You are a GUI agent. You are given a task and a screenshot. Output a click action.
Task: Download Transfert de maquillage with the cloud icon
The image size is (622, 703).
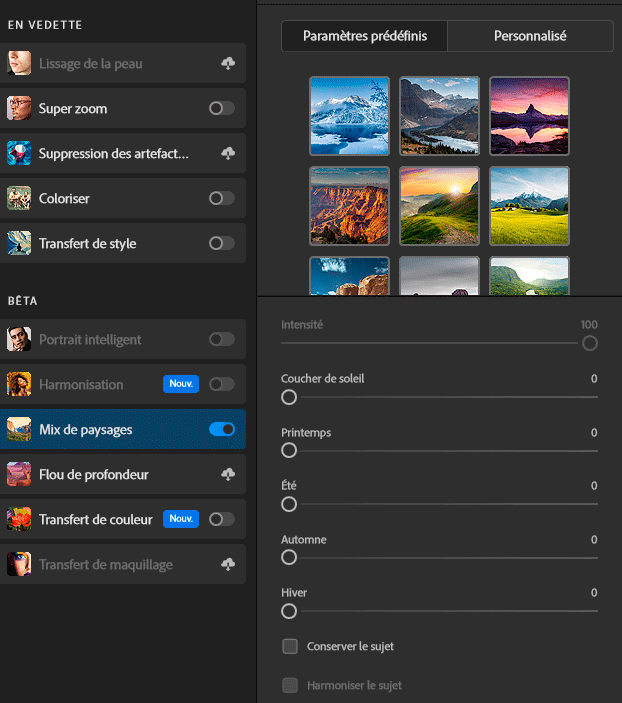click(x=228, y=565)
